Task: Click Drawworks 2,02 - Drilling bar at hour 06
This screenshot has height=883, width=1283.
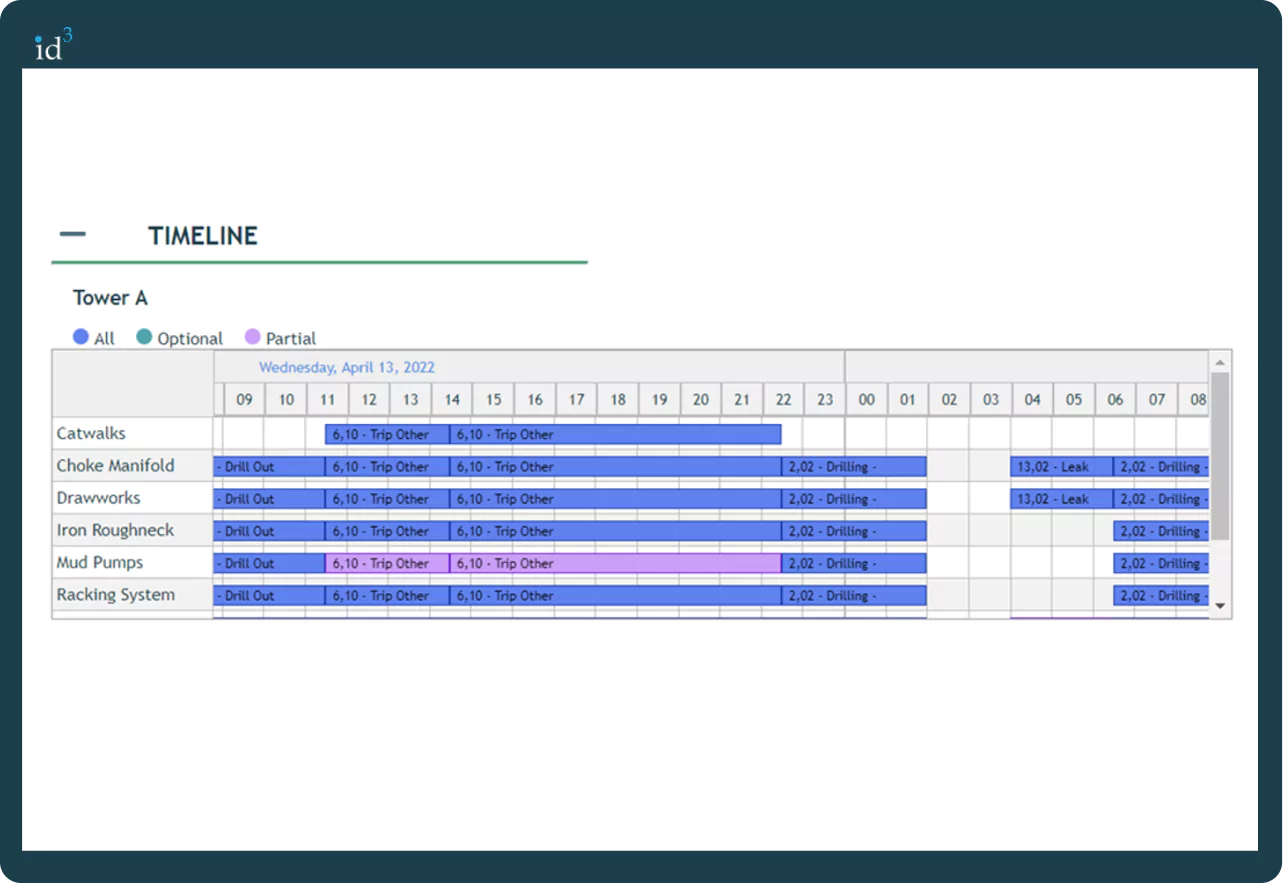Action: 1161,498
